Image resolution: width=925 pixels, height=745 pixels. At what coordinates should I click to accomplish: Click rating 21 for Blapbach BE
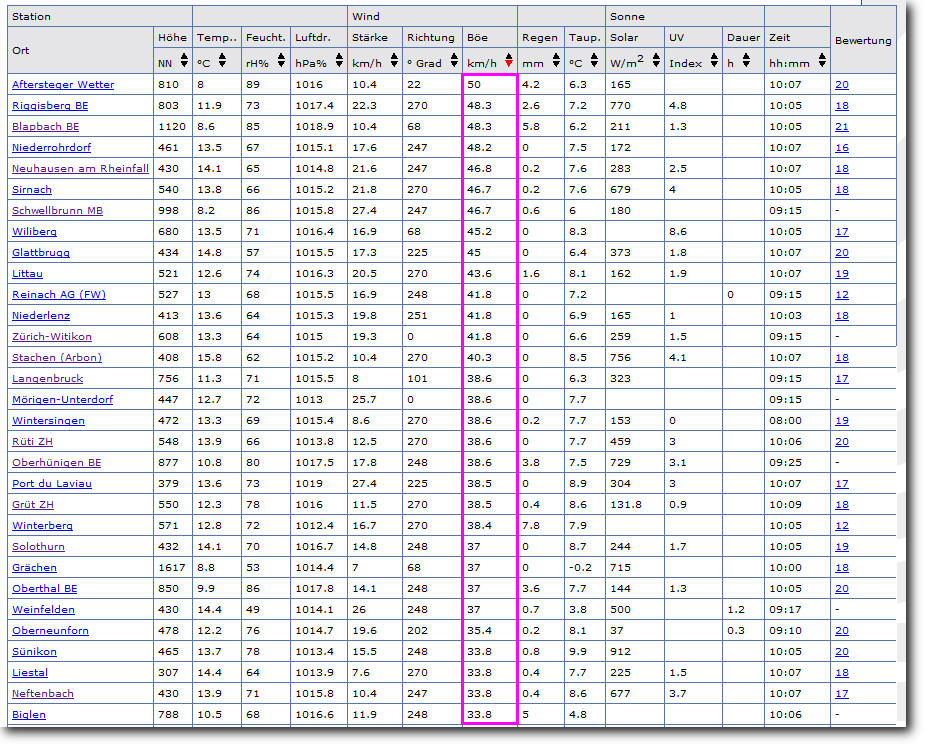pyautogui.click(x=842, y=127)
